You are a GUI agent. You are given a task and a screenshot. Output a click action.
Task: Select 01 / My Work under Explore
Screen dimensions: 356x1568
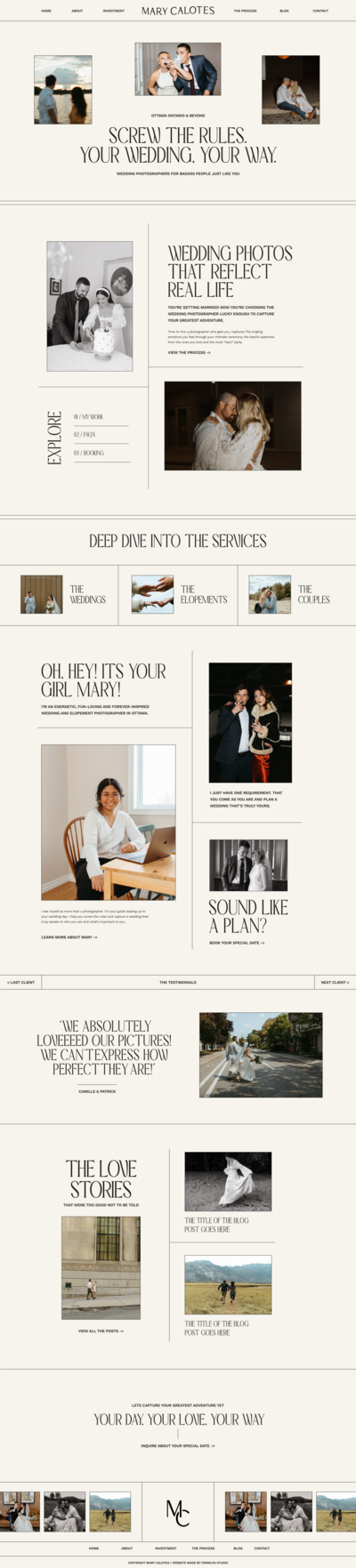[89, 416]
